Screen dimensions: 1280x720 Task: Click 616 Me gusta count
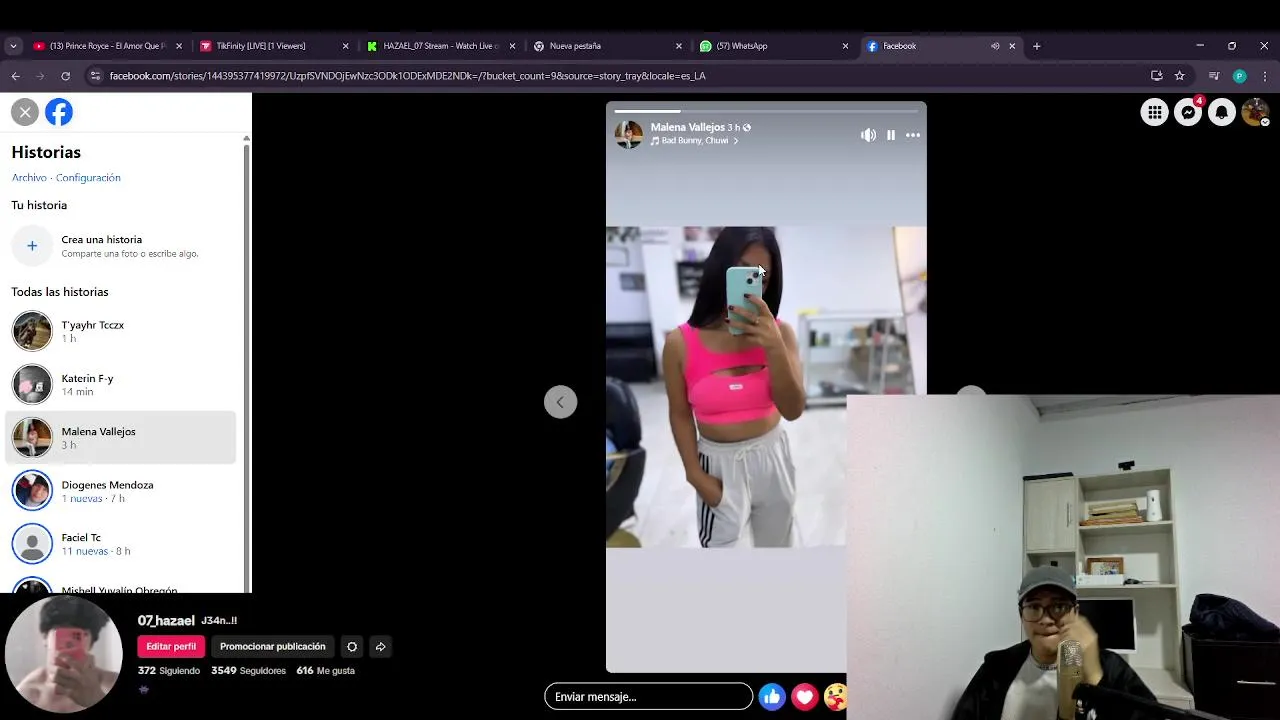pos(326,671)
